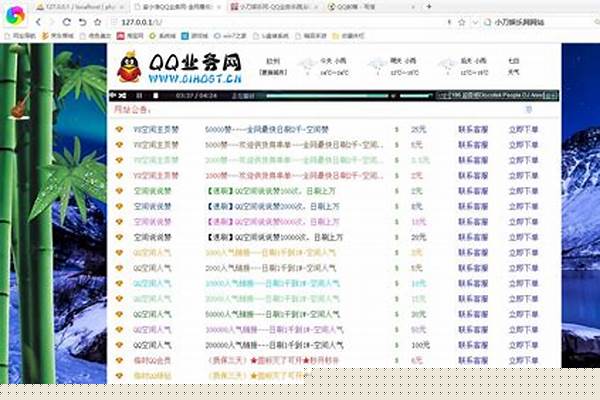Click 联系客服 for 10000次 说说赞 20元 row
This screenshot has height=400, width=600.
coord(473,237)
